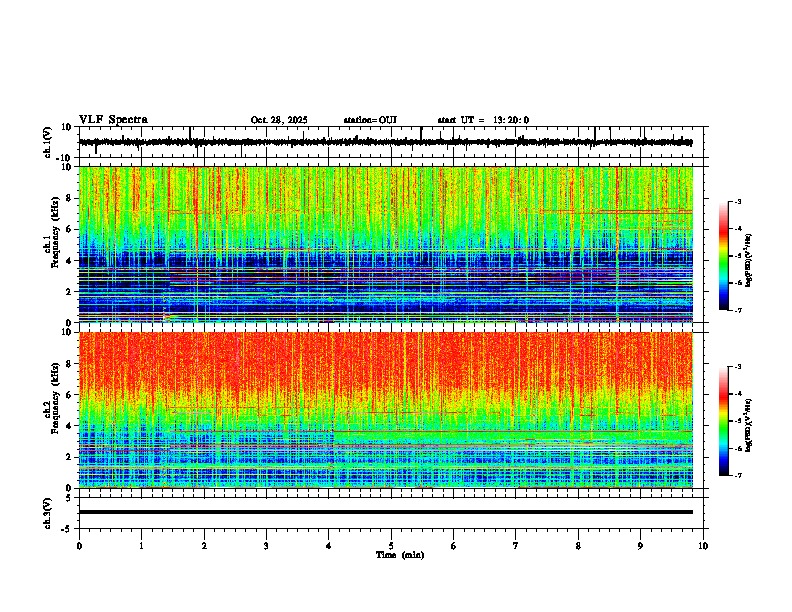Click the ch.3 voltage trace panel
Image resolution: width=792 pixels, height=612 pixels.
coord(393,513)
